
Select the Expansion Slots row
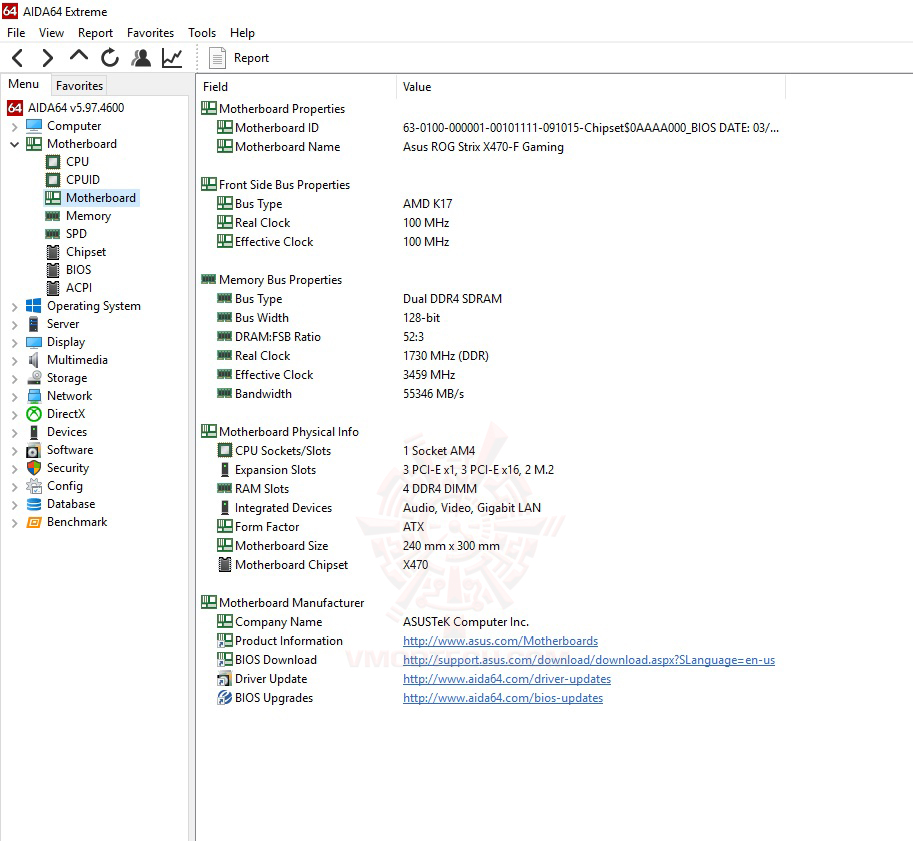point(492,470)
